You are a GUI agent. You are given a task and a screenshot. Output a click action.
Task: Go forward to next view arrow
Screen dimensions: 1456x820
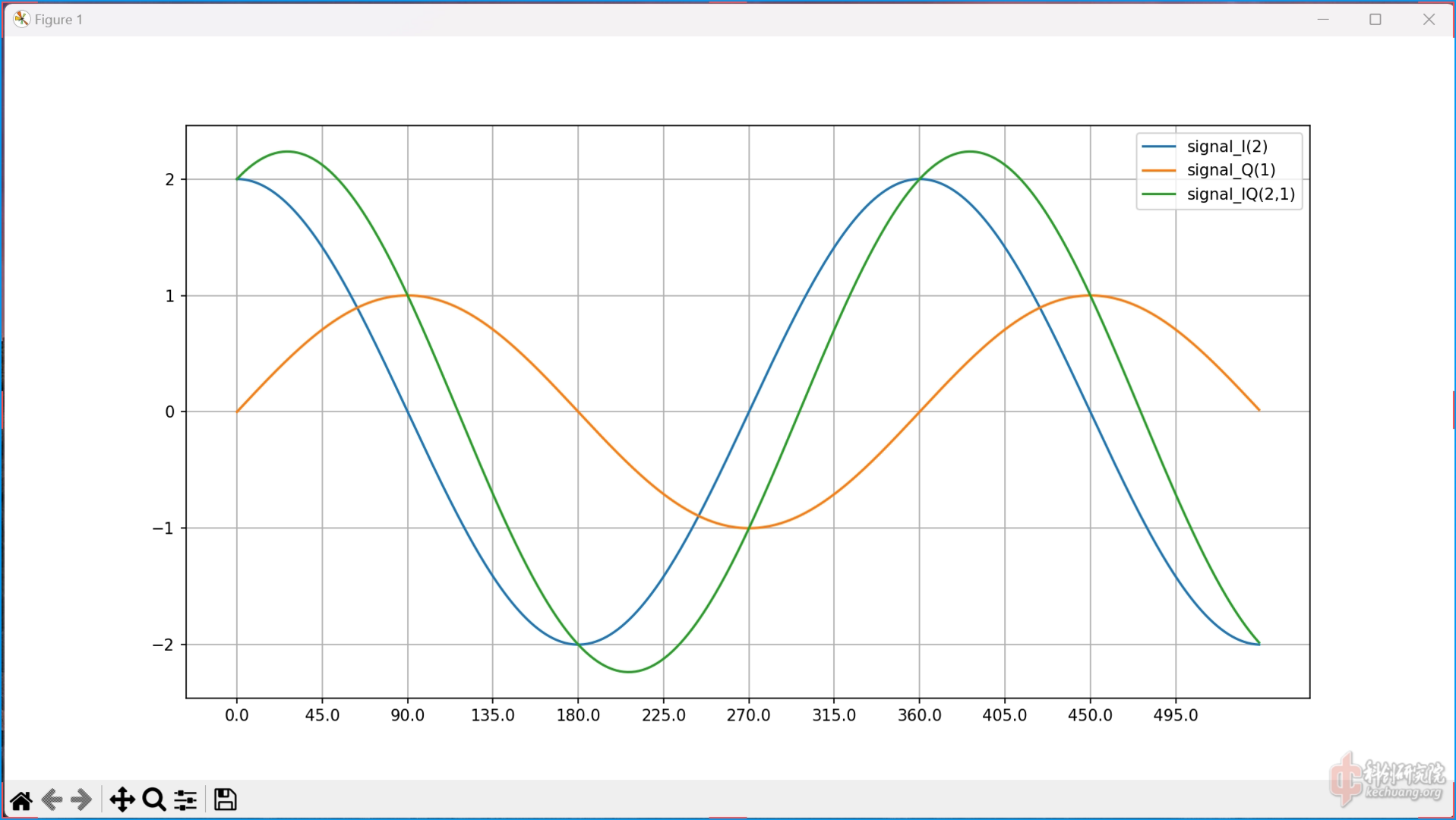[81, 800]
